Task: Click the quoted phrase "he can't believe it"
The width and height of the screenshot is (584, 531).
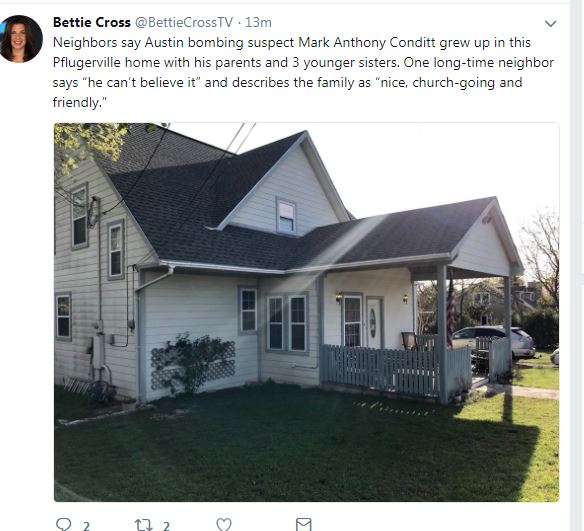Action: pyautogui.click(x=142, y=82)
